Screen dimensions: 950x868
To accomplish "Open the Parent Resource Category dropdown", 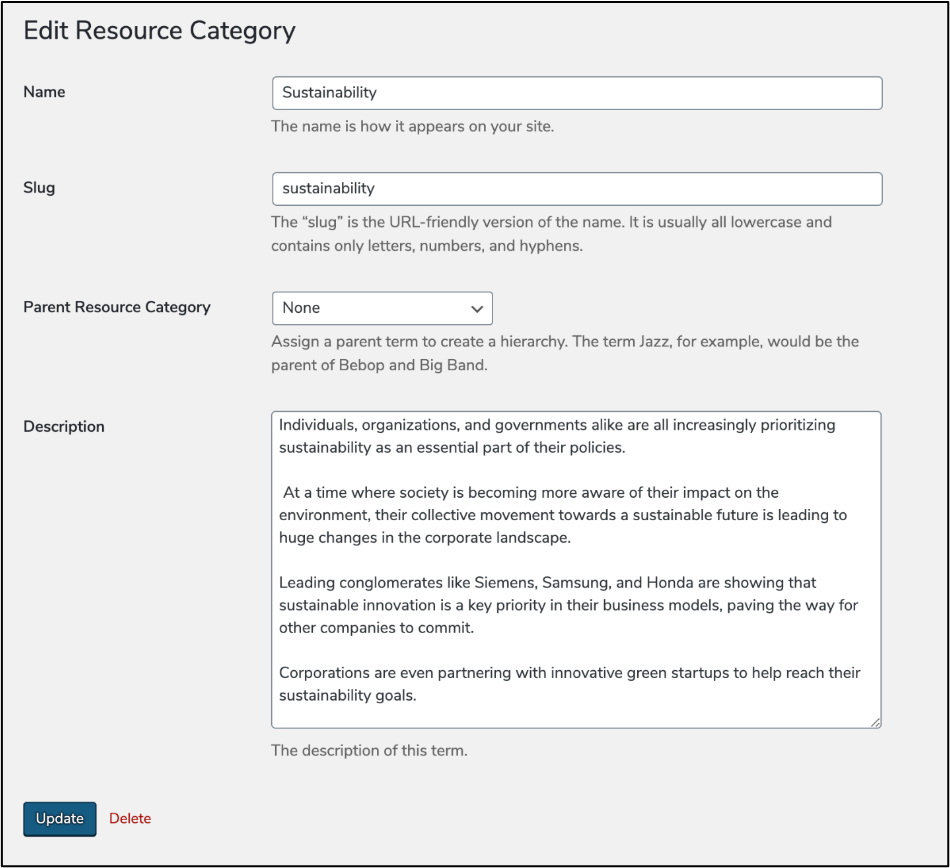I will pos(381,308).
